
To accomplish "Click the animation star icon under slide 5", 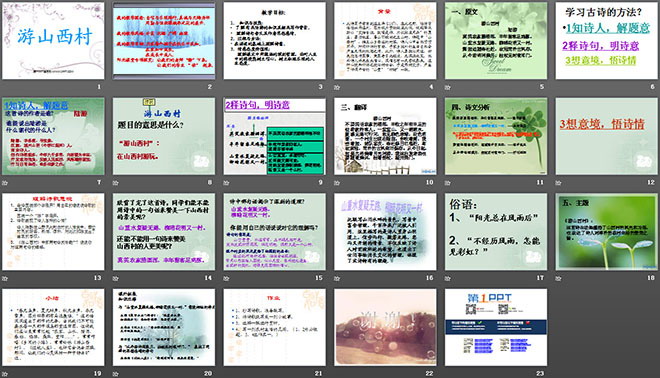I will pyautogui.click(x=447, y=87).
